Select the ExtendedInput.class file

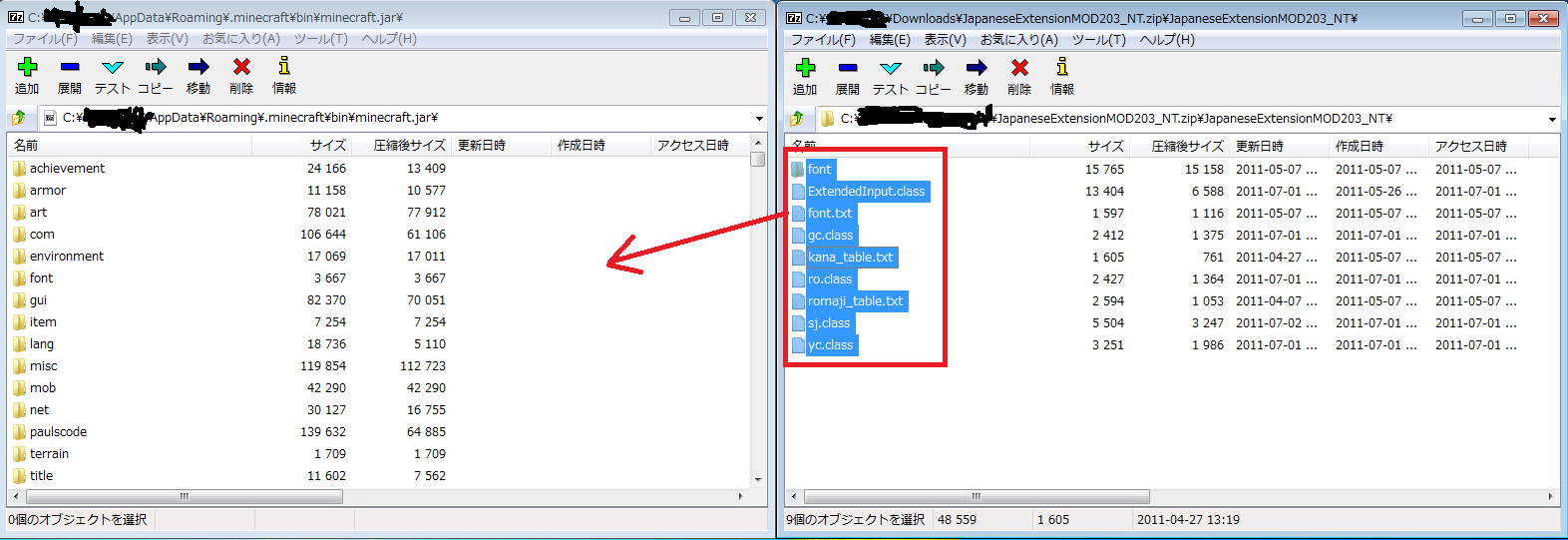pyautogui.click(x=866, y=192)
